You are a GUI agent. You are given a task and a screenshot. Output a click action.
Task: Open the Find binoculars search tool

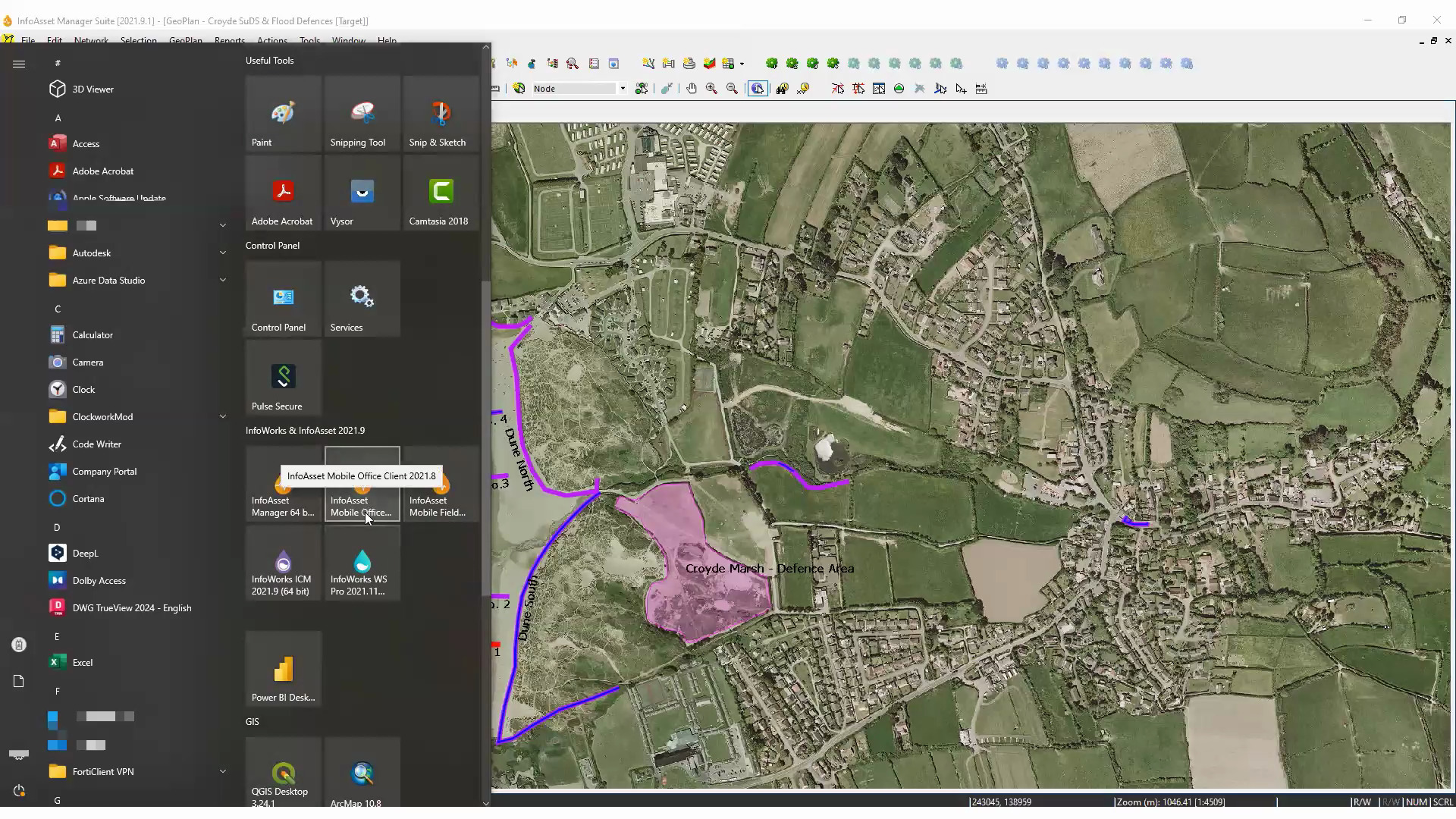click(x=783, y=88)
